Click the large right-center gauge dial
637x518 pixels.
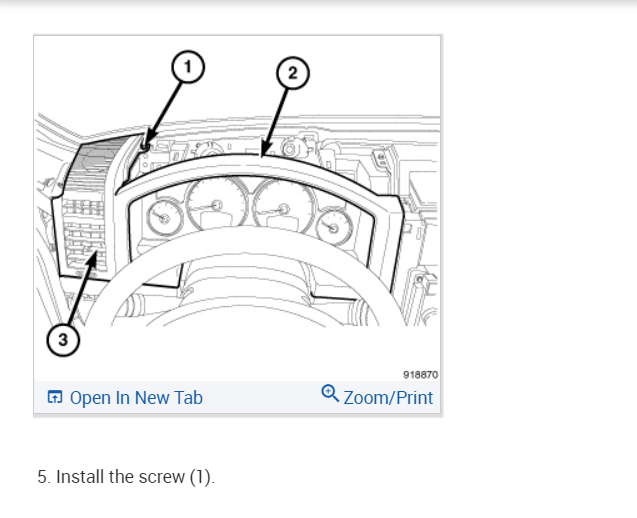tap(284, 207)
